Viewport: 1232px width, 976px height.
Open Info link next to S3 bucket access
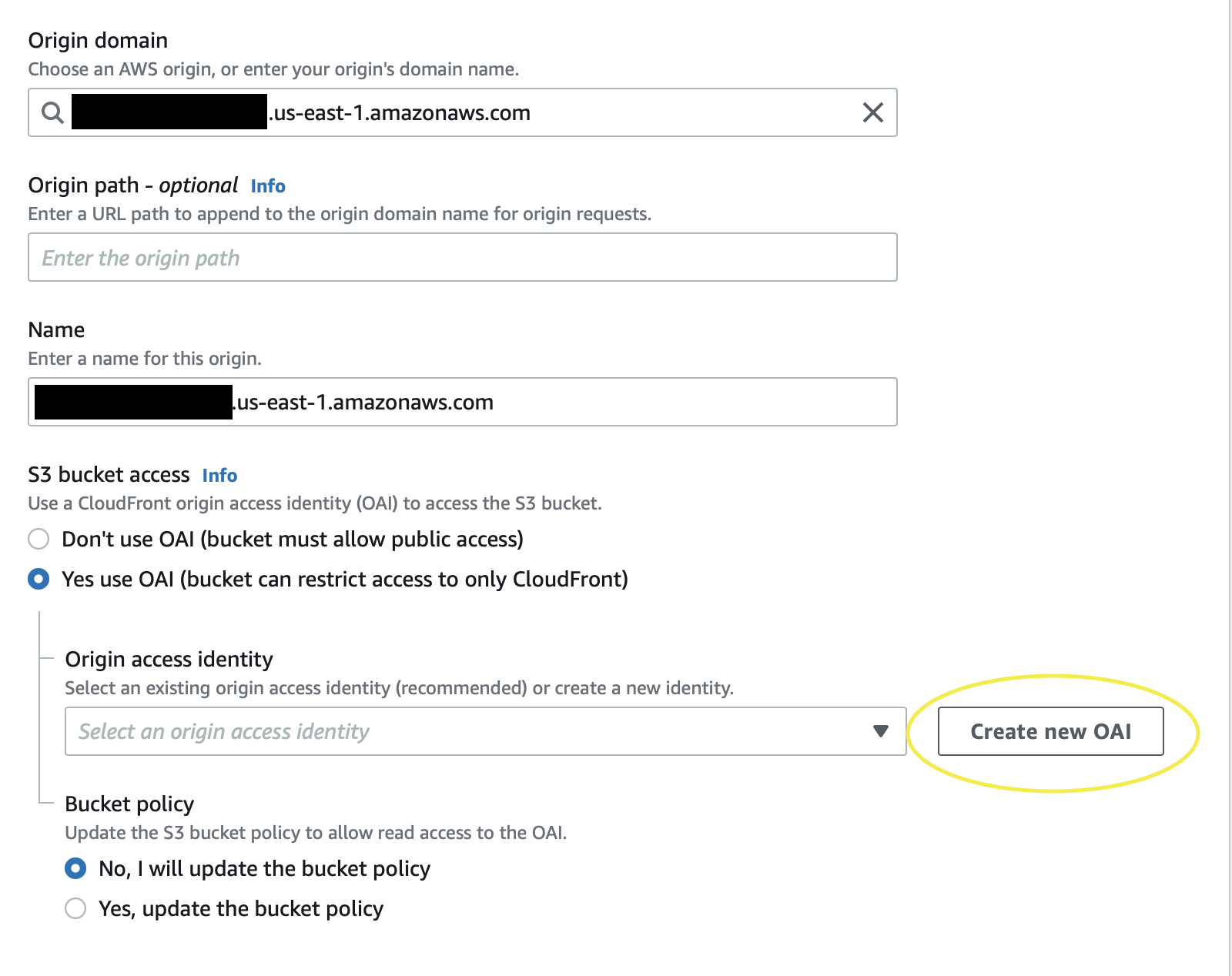coord(219,476)
